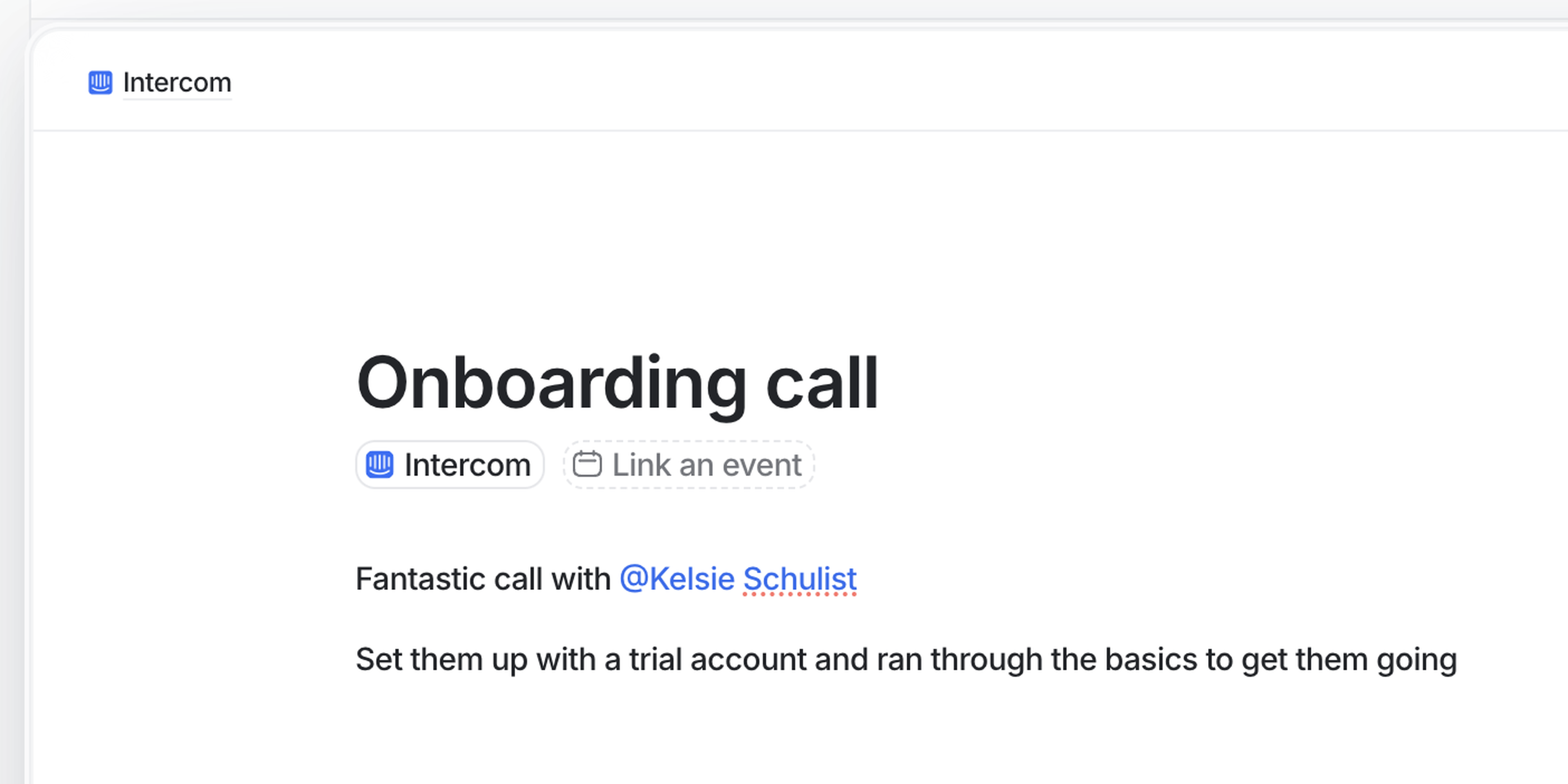Click the word Fantastic in the note body
The width and height of the screenshot is (1568, 784).
421,578
